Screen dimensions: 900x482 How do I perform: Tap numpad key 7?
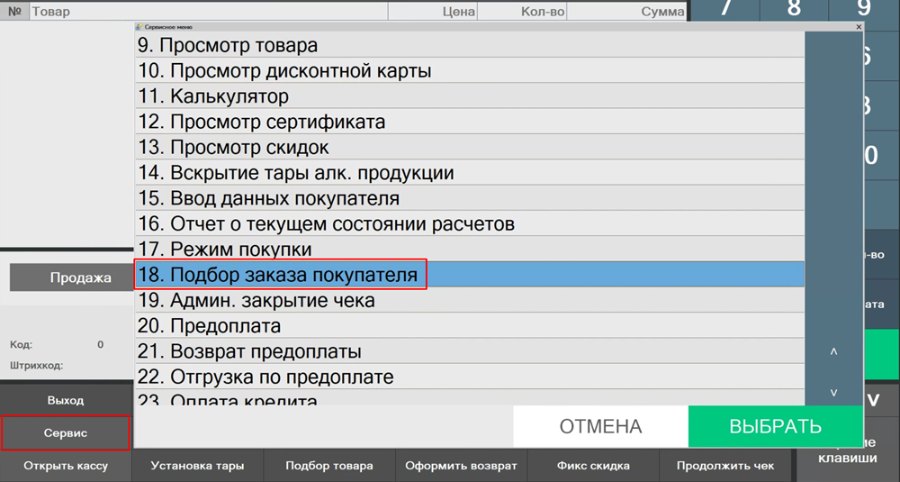pyautogui.click(x=726, y=8)
